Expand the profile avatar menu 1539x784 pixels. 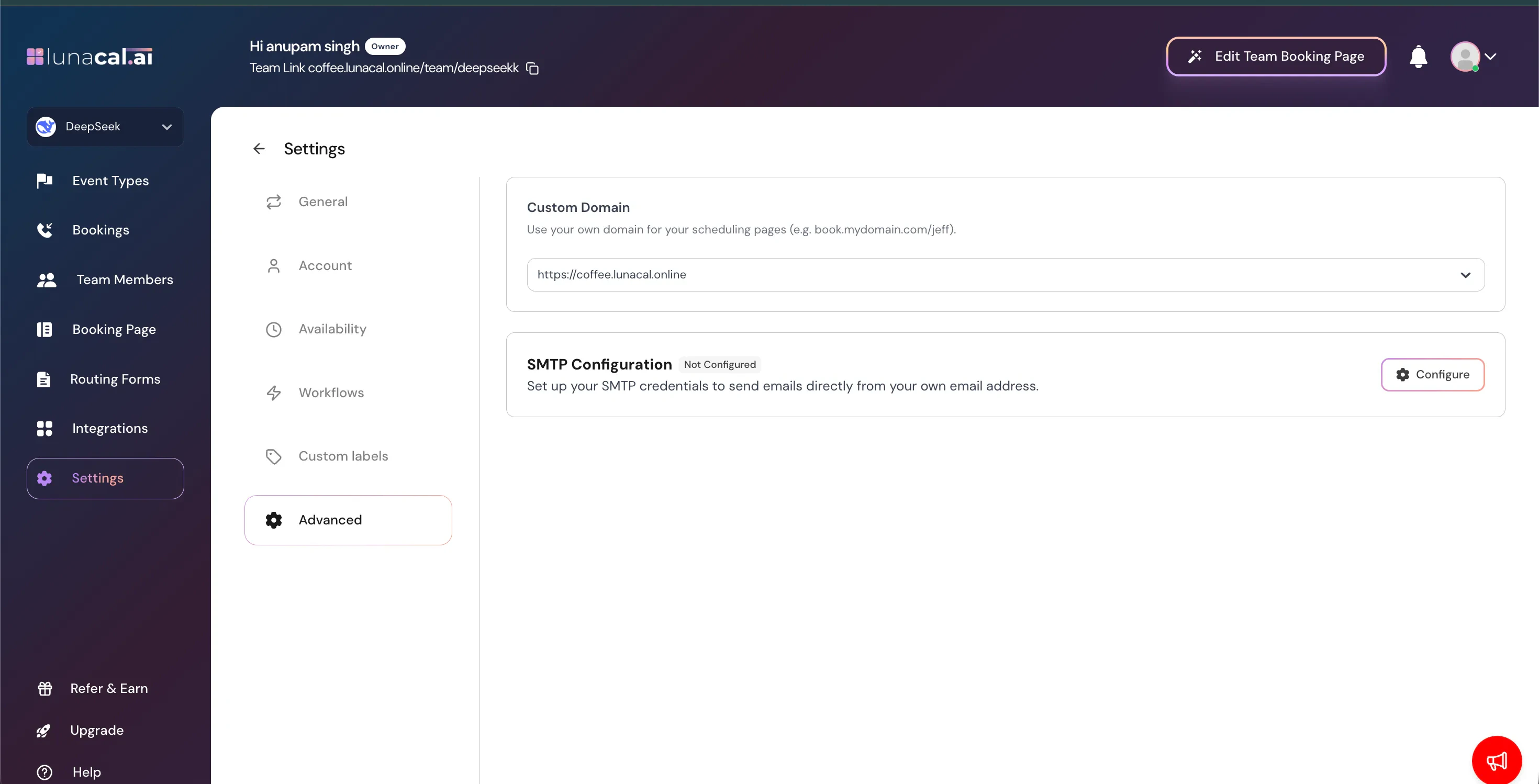tap(1474, 57)
